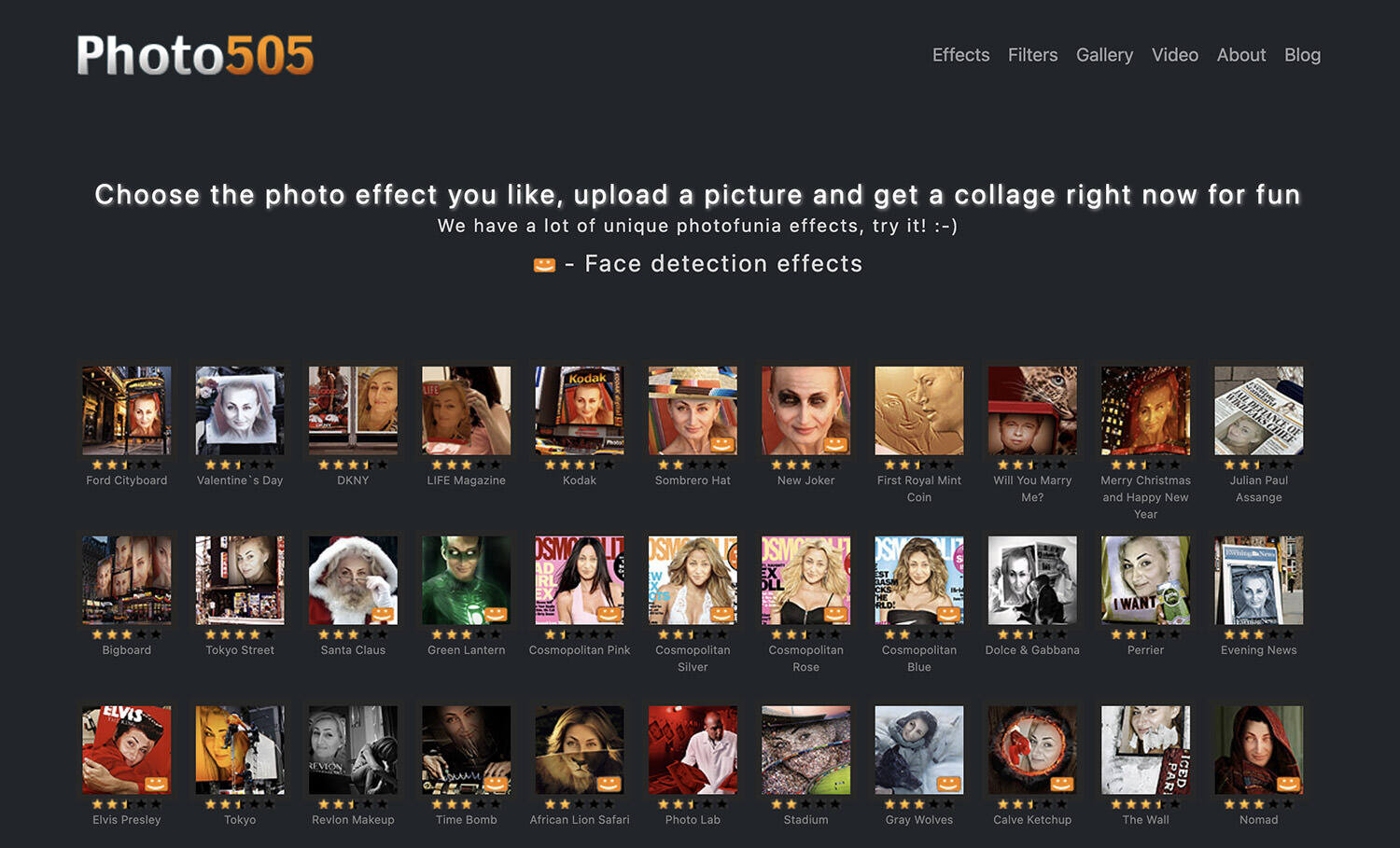Image resolution: width=1400 pixels, height=848 pixels.
Task: Navigate to the Video page
Action: pos(1174,55)
